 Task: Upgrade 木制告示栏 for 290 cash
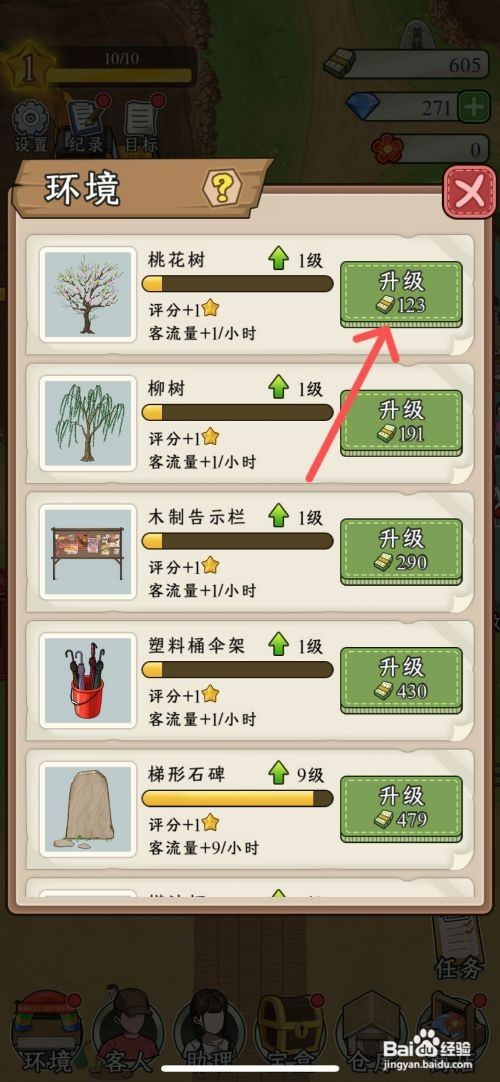(401, 551)
